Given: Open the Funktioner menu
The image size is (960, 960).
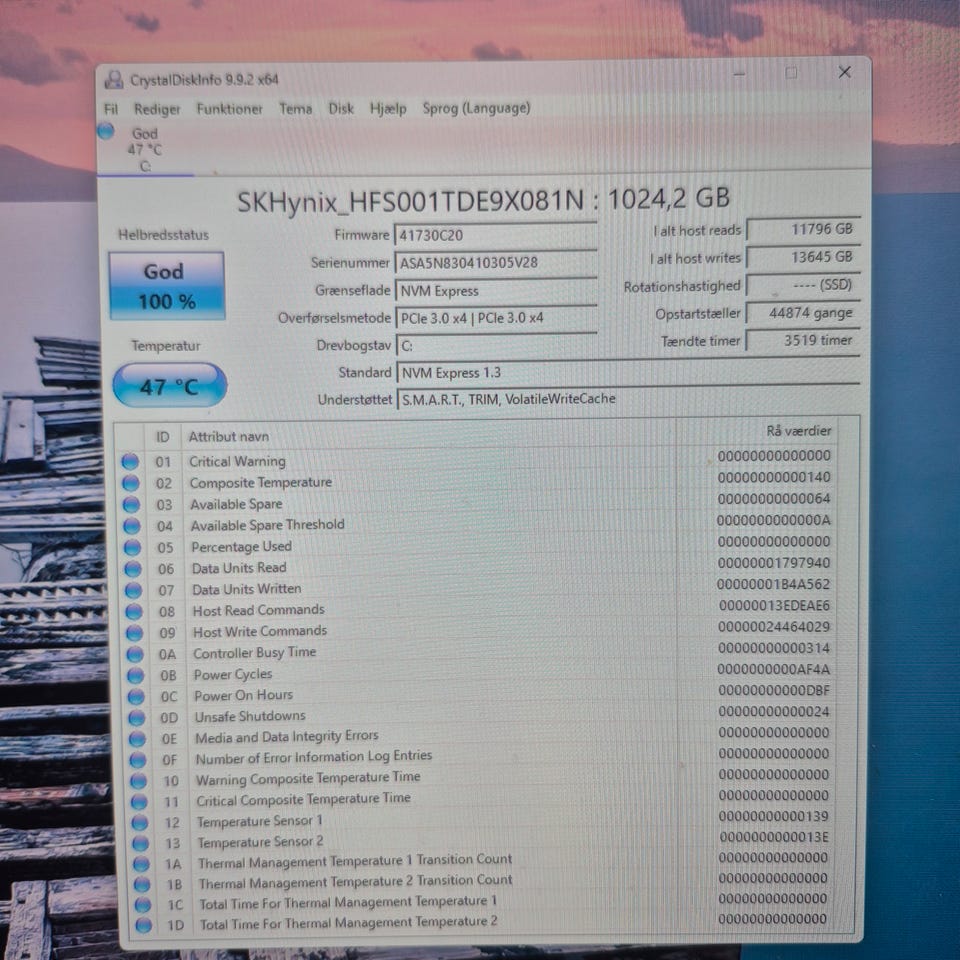Looking at the screenshot, I should coord(230,109).
